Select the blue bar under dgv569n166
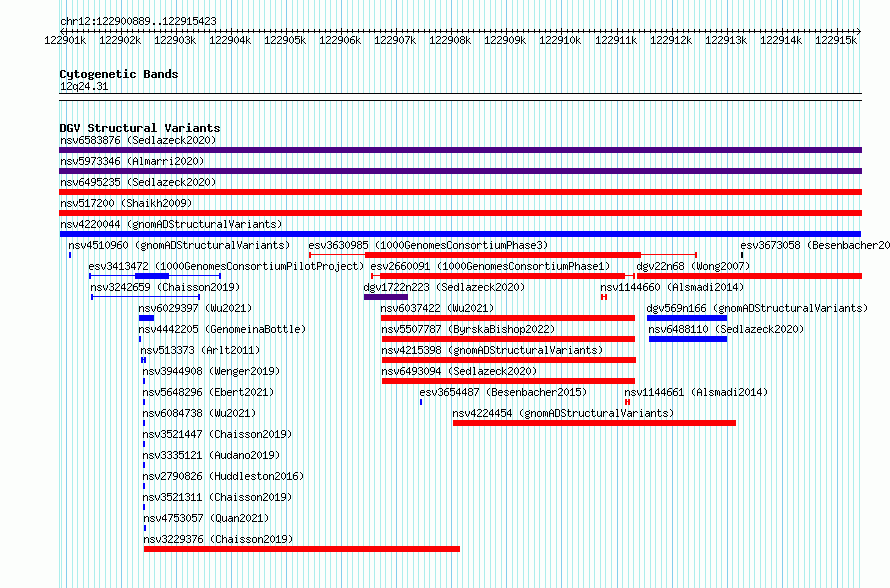This screenshot has width=890, height=588. (687, 318)
